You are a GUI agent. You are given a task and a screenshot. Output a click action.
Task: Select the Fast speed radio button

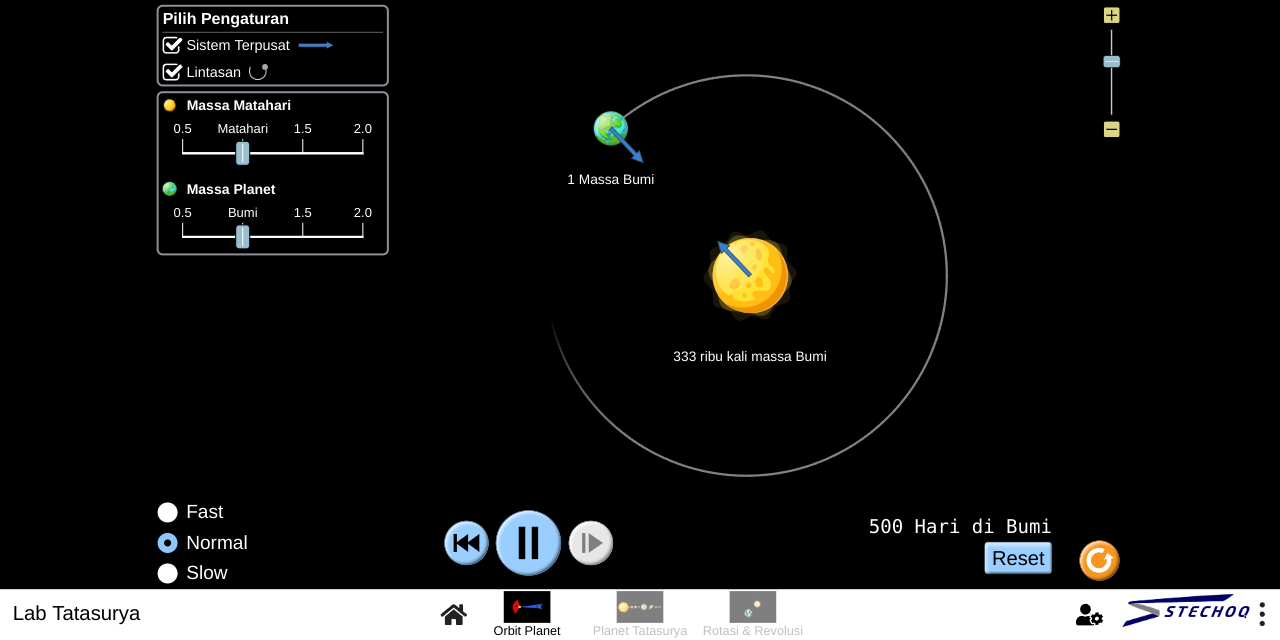[167, 512]
